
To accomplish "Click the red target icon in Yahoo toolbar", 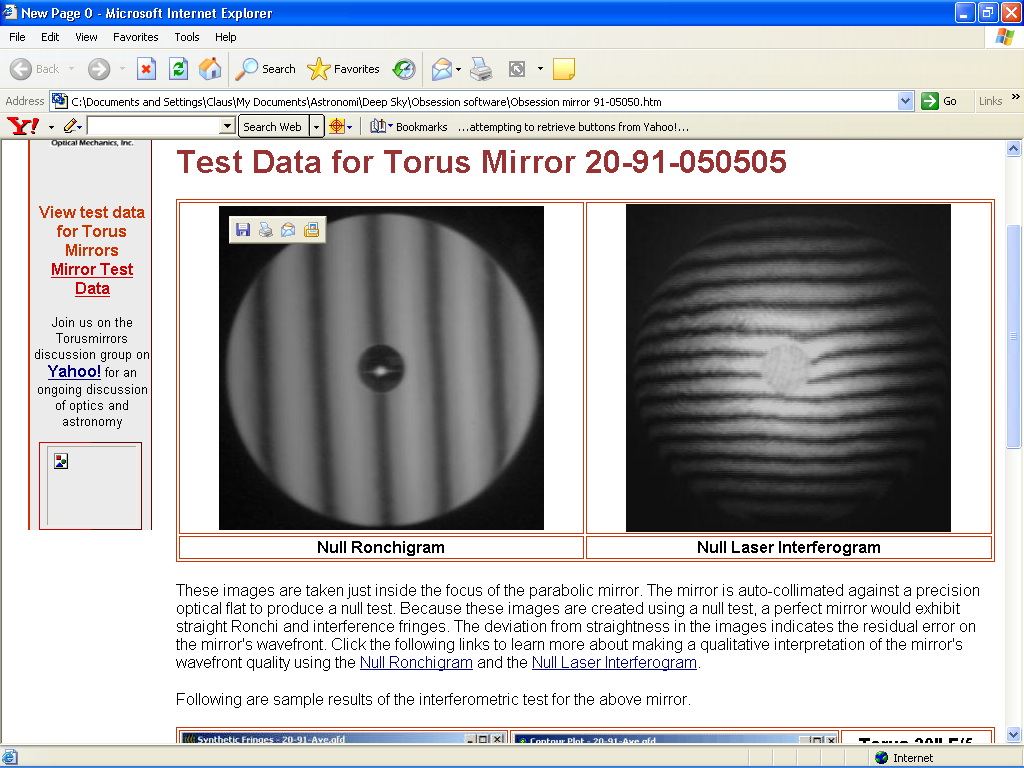I will pyautogui.click(x=336, y=126).
